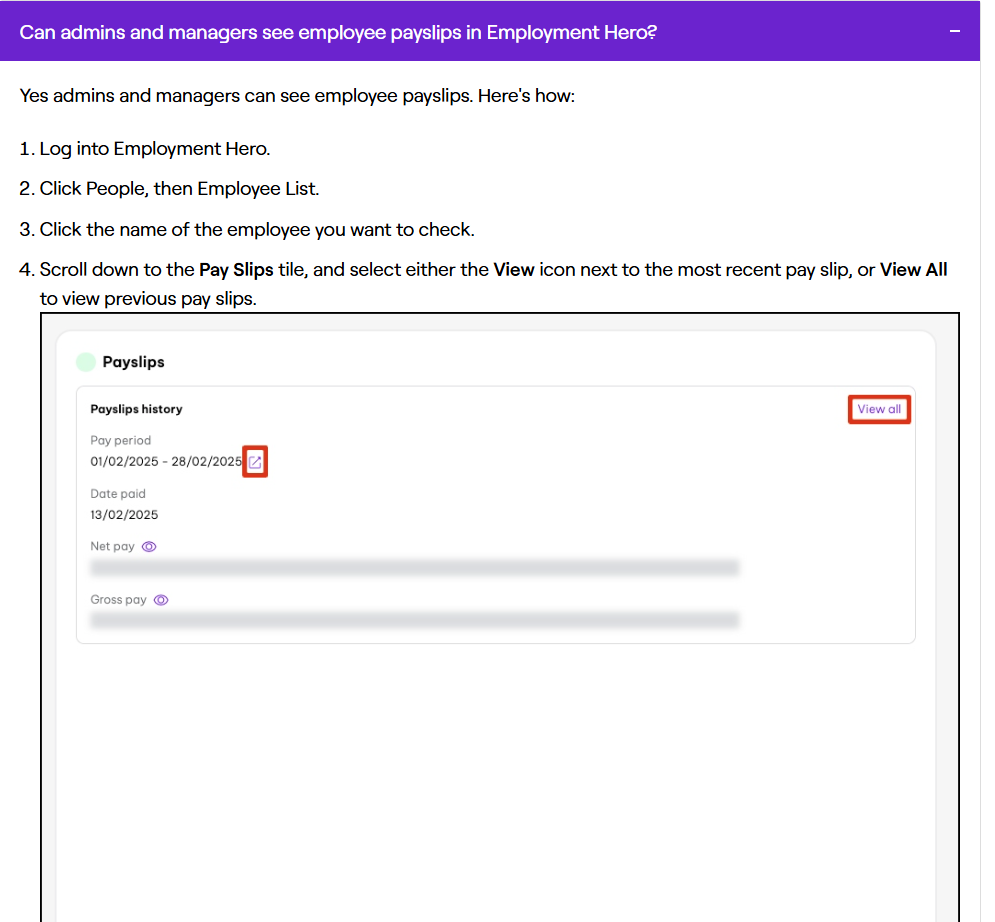
Task: Reveal Net pay with the eye icon
Action: coord(149,546)
